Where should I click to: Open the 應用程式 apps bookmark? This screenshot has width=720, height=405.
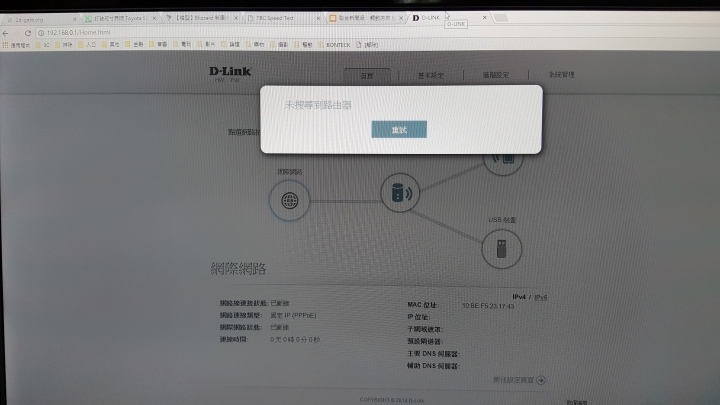point(17,45)
